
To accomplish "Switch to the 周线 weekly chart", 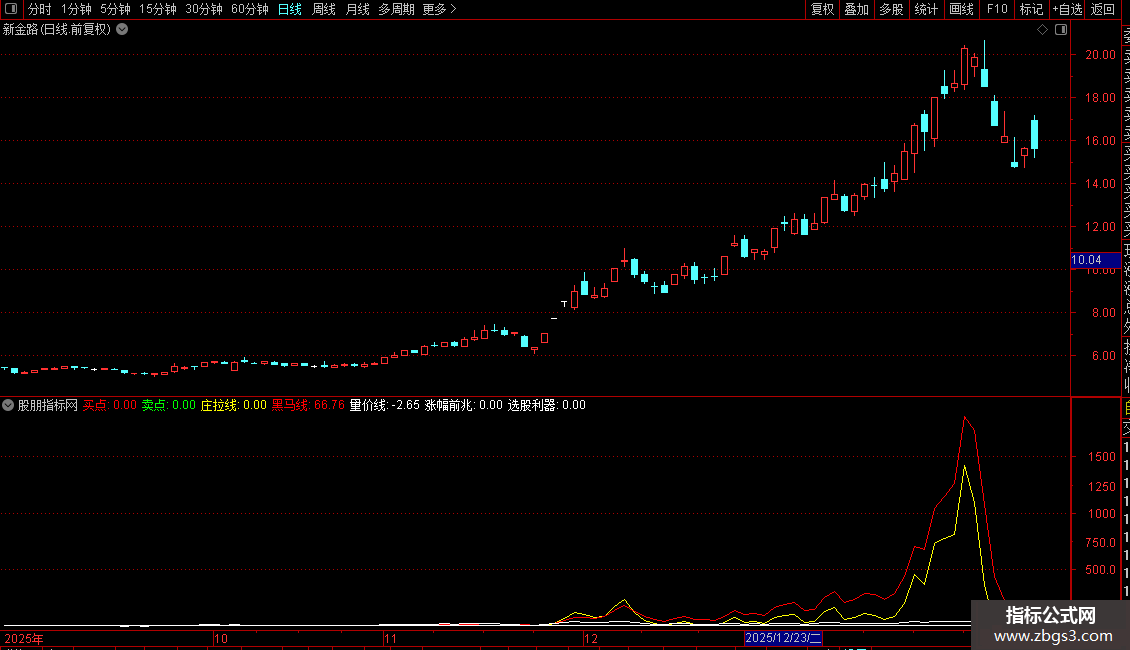I will coord(324,9).
